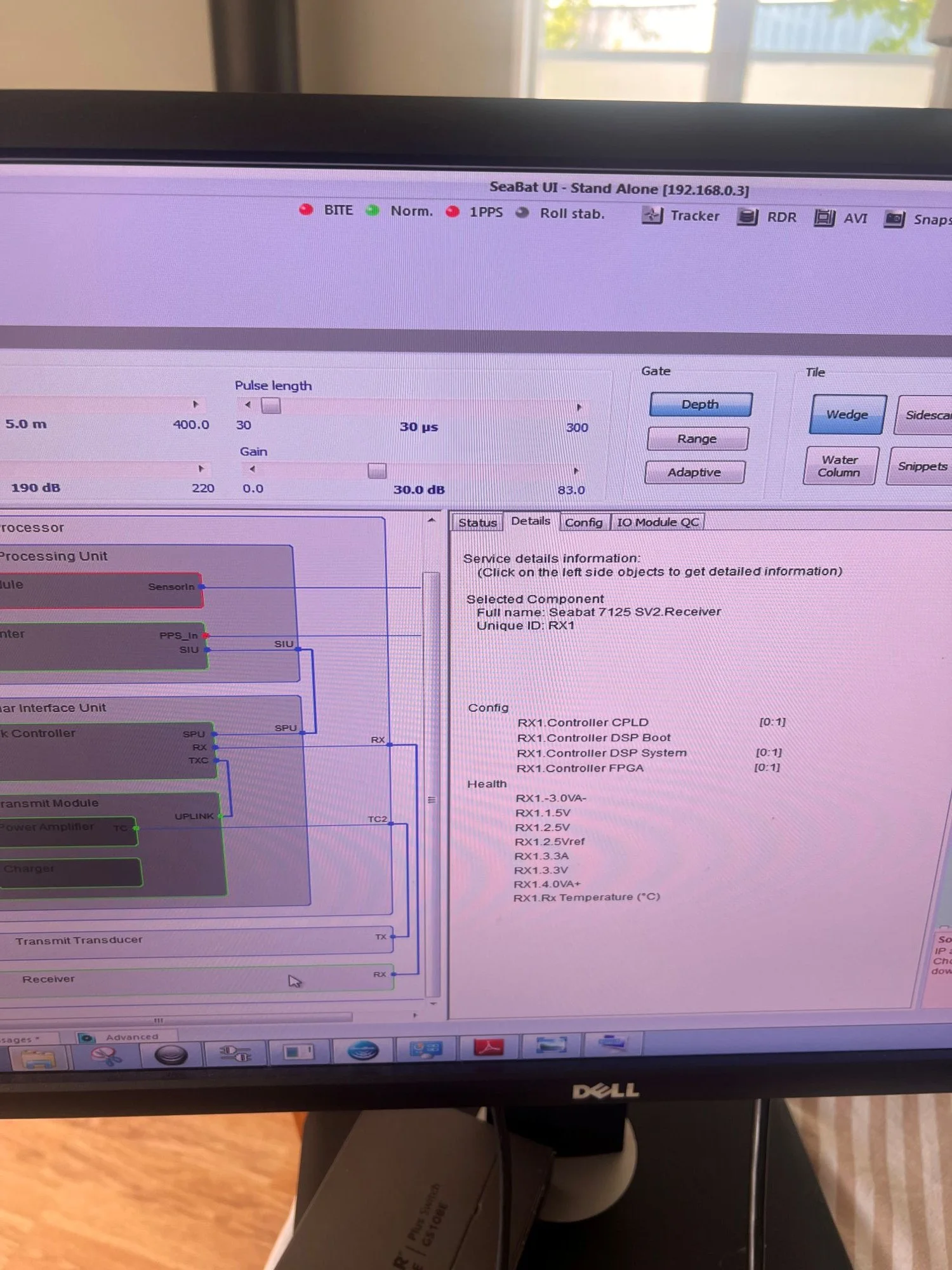The width and height of the screenshot is (952, 1270).
Task: Click the diagram's horizontal scrollbar
Action: click(176, 1020)
